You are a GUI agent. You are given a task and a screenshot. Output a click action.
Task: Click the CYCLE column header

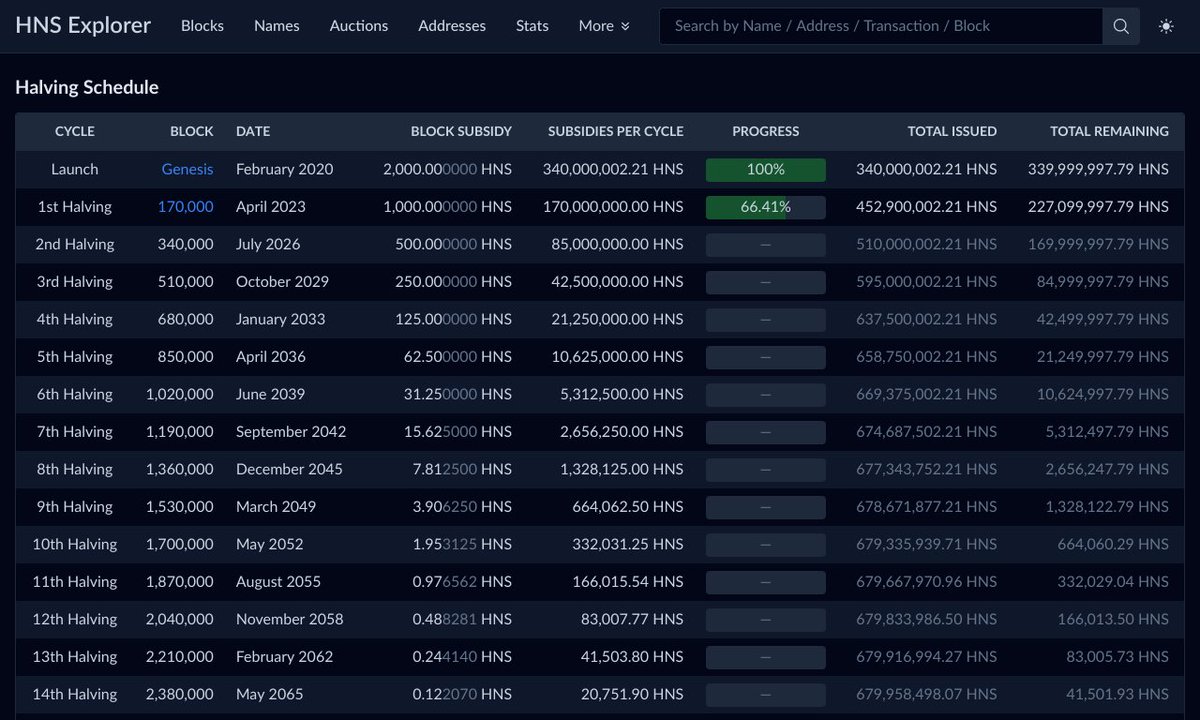click(x=75, y=131)
